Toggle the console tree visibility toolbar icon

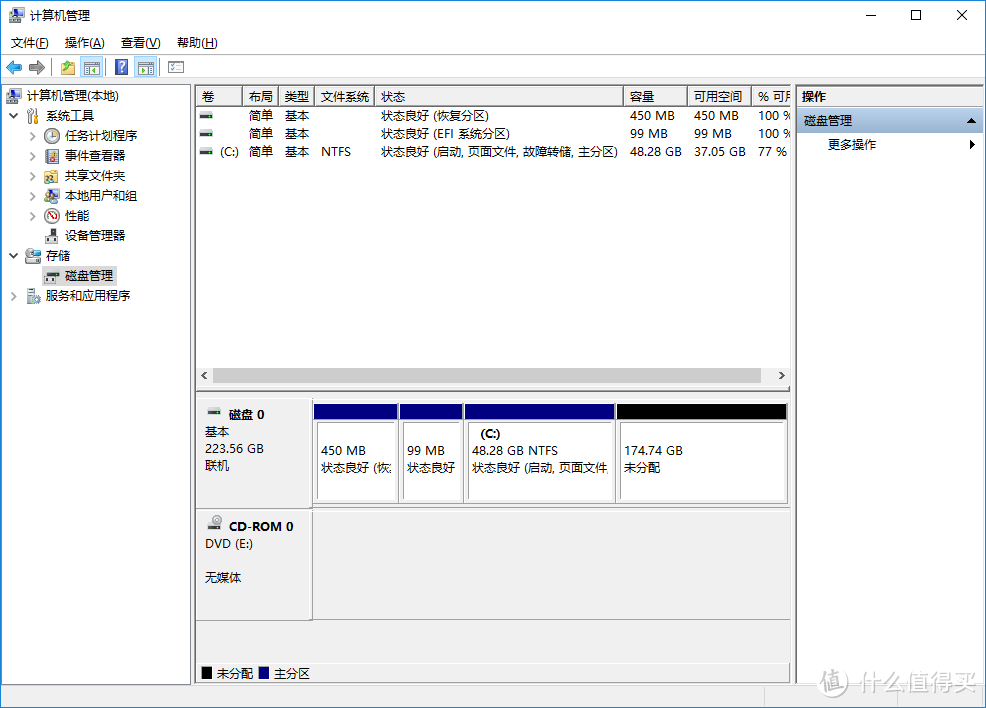[91, 66]
